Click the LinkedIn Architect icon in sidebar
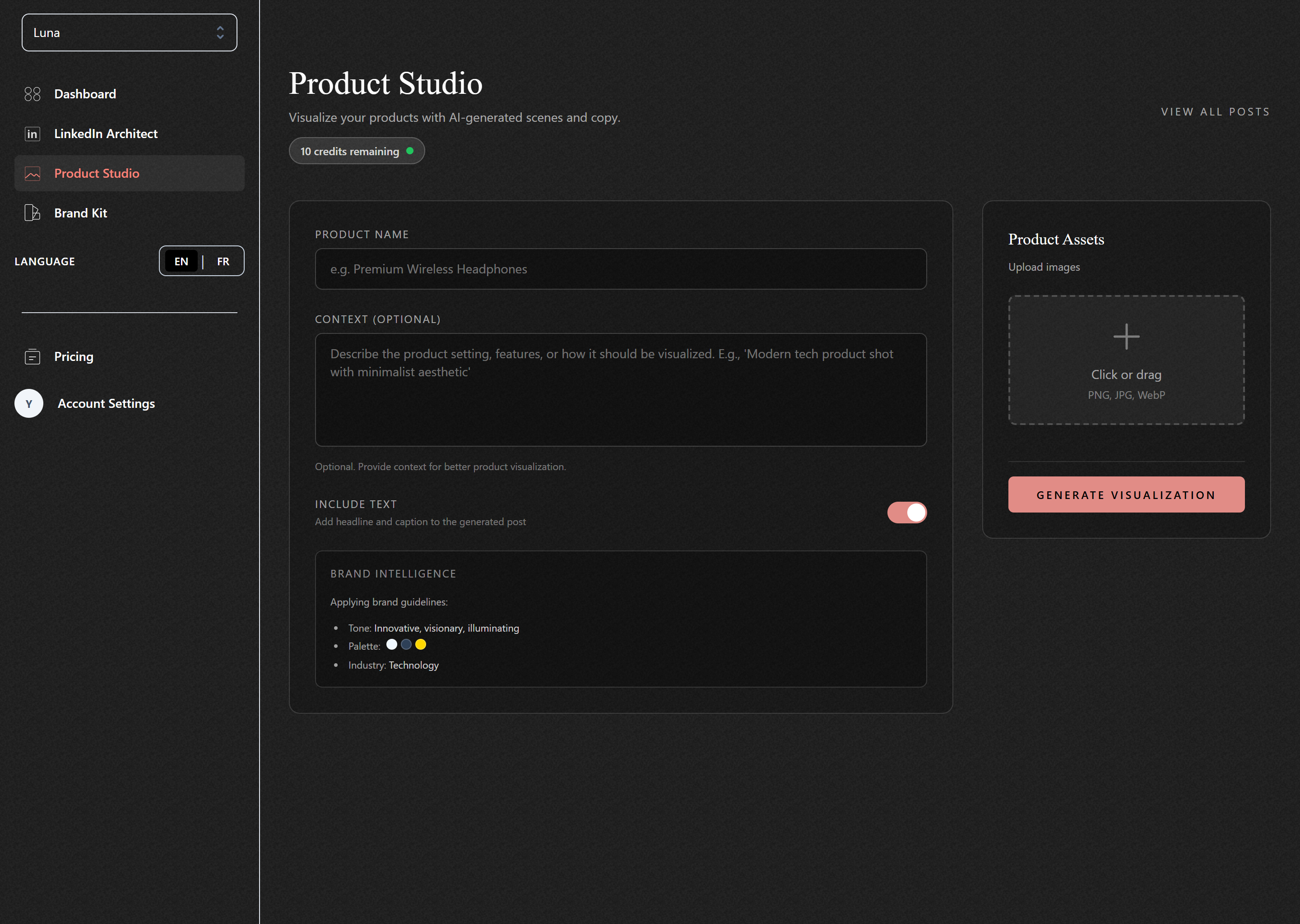1300x924 pixels. click(32, 133)
